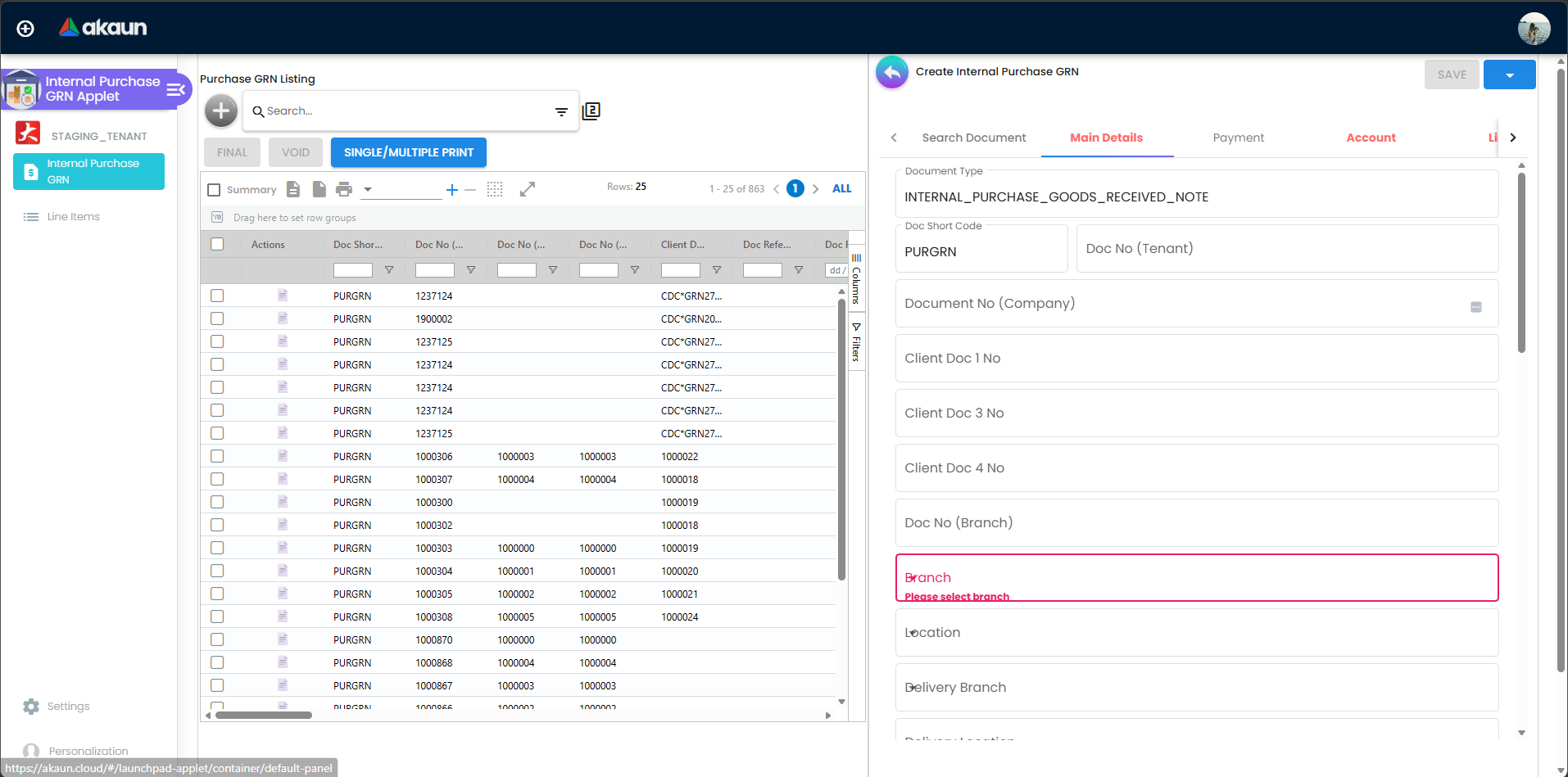This screenshot has width=1568, height=777.
Task: Tick the checkbox for the first PURGRN row
Action: coord(216,296)
